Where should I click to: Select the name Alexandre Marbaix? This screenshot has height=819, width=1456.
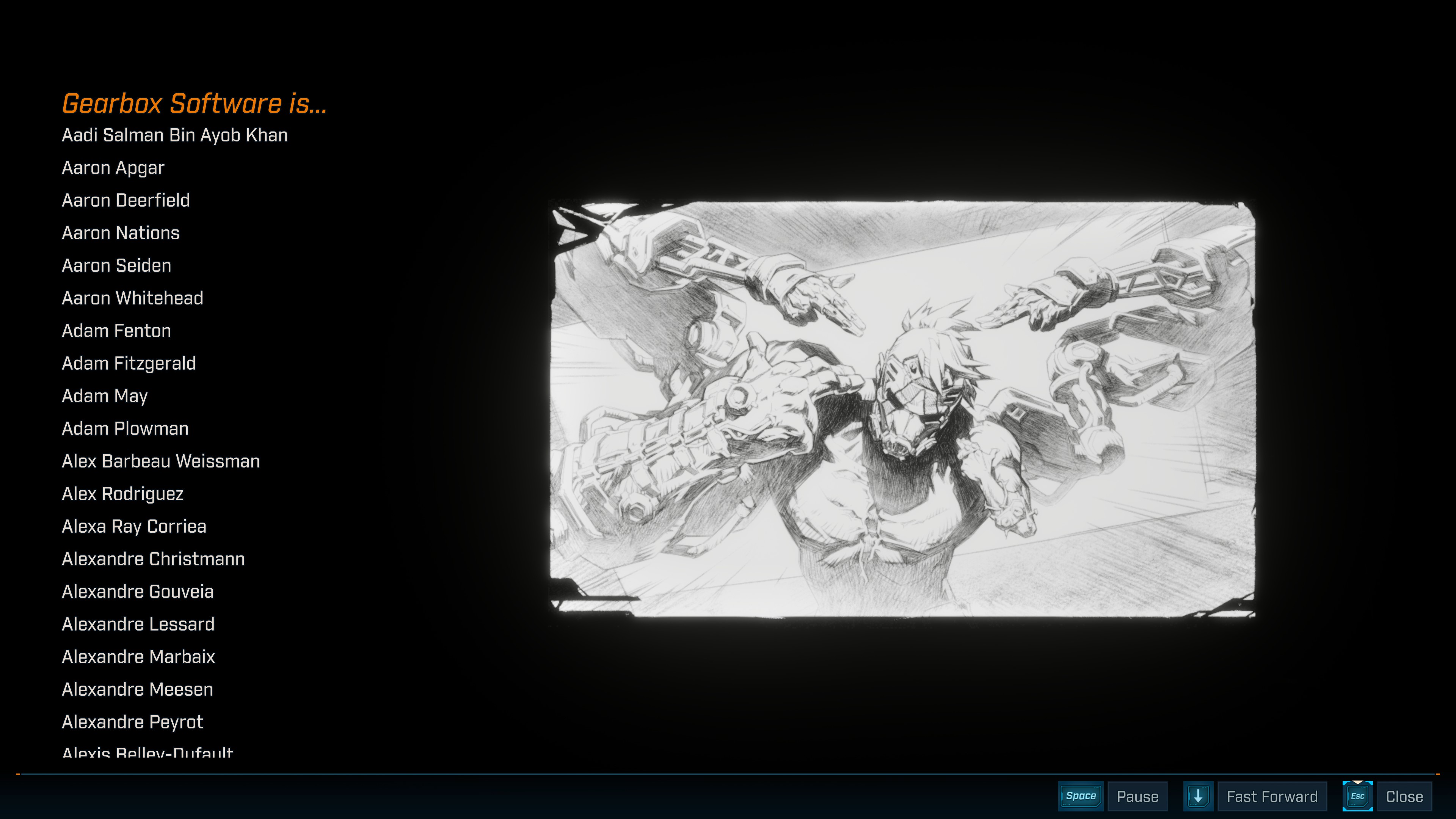point(138,657)
